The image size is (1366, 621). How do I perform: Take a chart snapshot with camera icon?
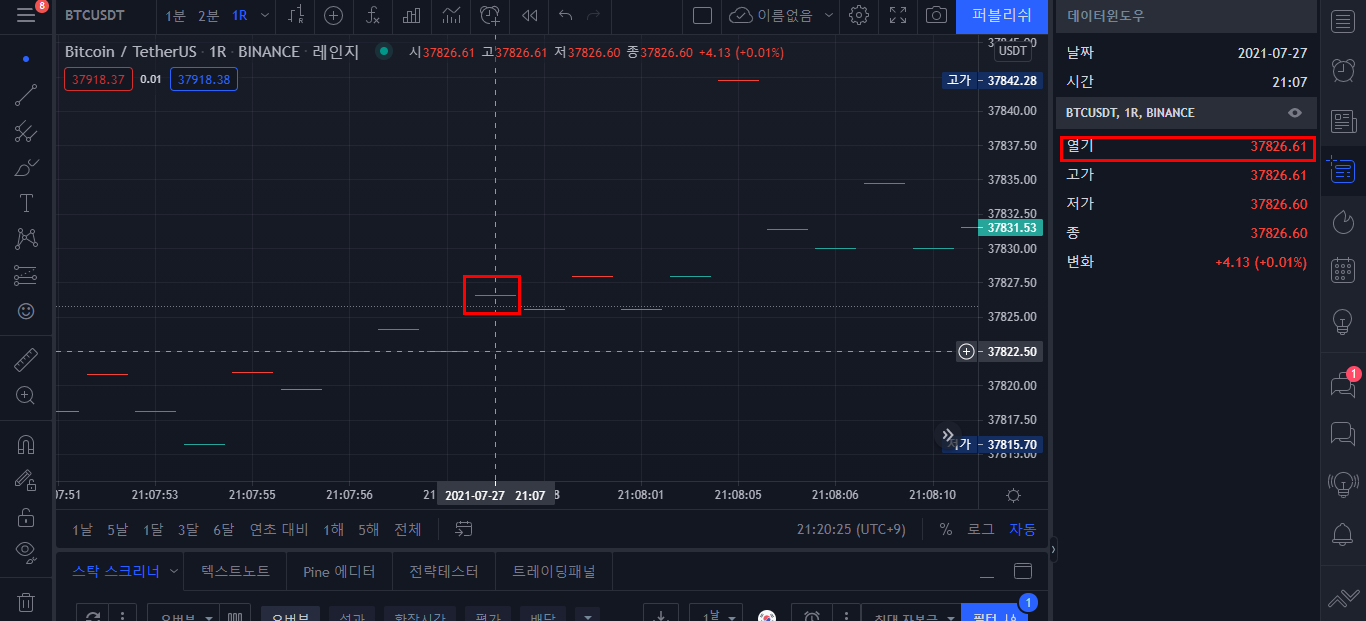(x=936, y=15)
